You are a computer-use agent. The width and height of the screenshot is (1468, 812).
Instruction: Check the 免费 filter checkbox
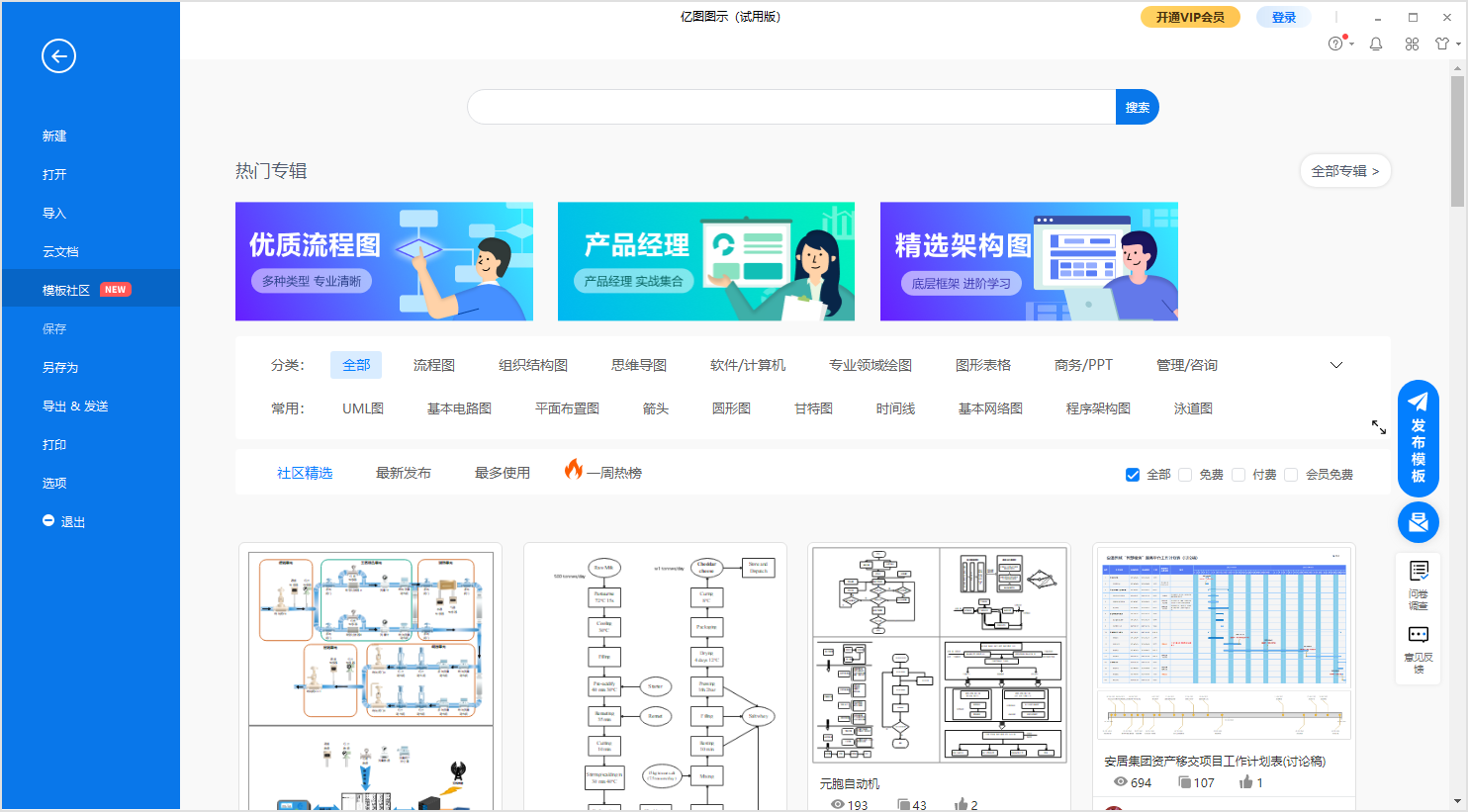[1185, 475]
